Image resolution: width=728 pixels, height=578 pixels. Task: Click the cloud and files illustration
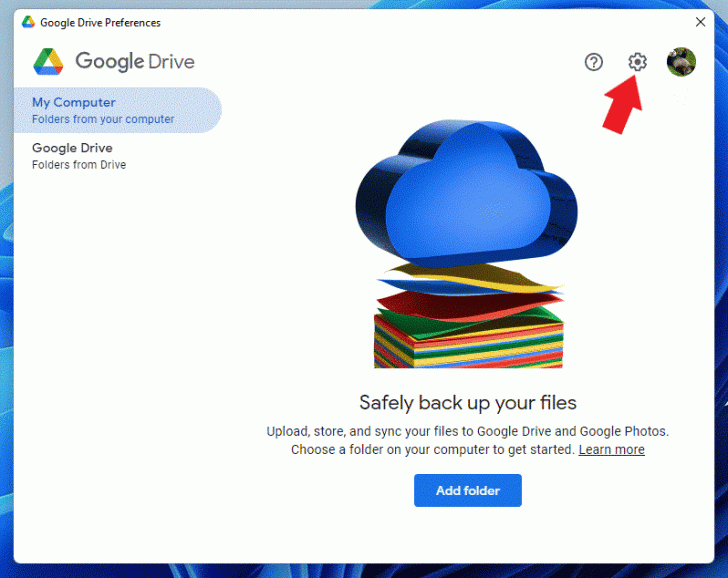[x=468, y=244]
